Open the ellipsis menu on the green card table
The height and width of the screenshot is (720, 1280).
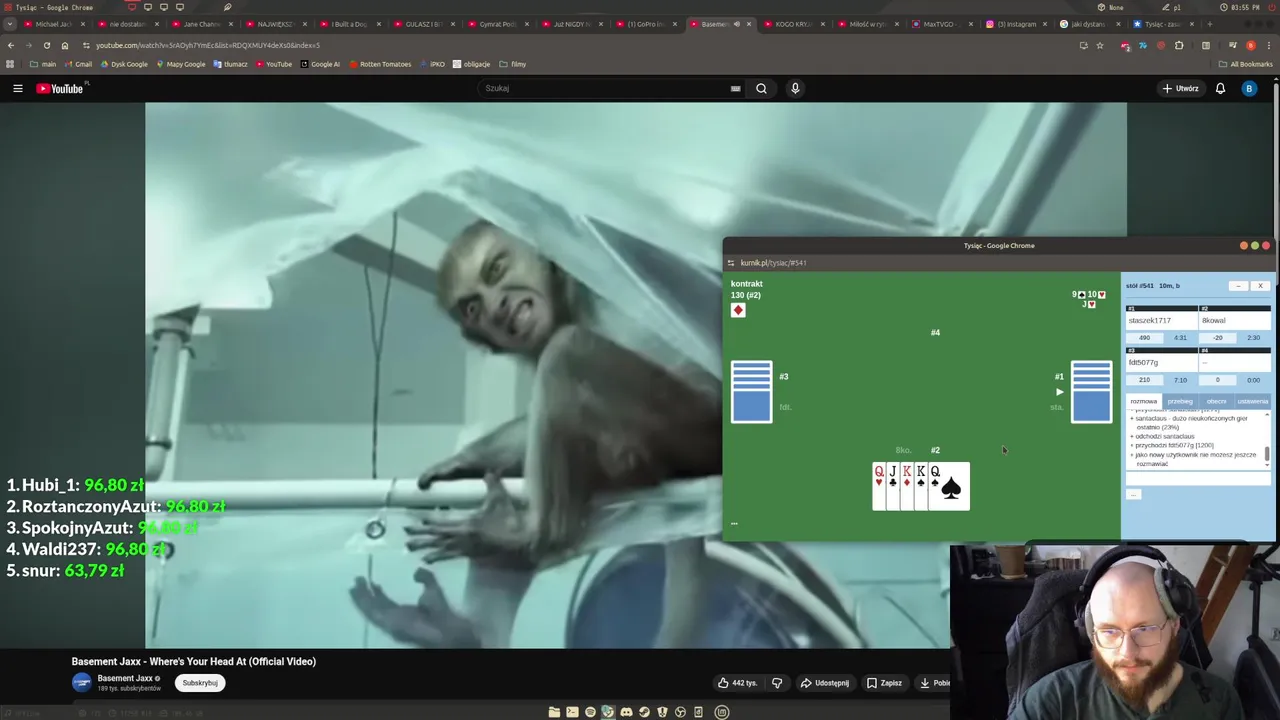click(x=734, y=523)
